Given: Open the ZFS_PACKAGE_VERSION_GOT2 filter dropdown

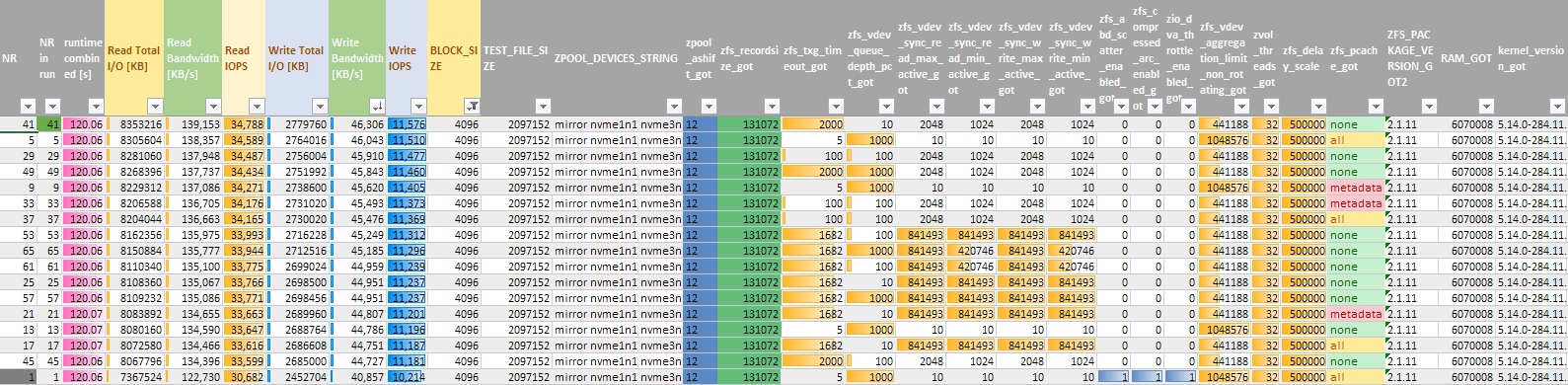Looking at the screenshot, I should (x=1430, y=106).
